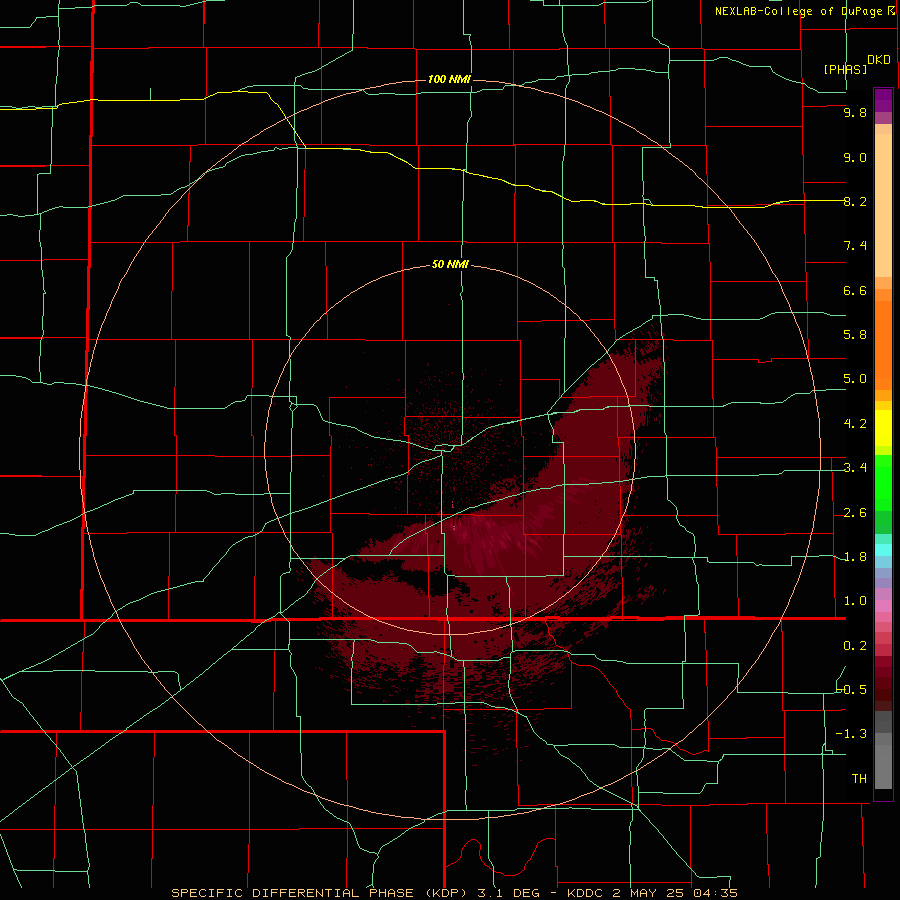Click the 4.2 scale value
Screen dimensions: 900x900
tap(855, 424)
